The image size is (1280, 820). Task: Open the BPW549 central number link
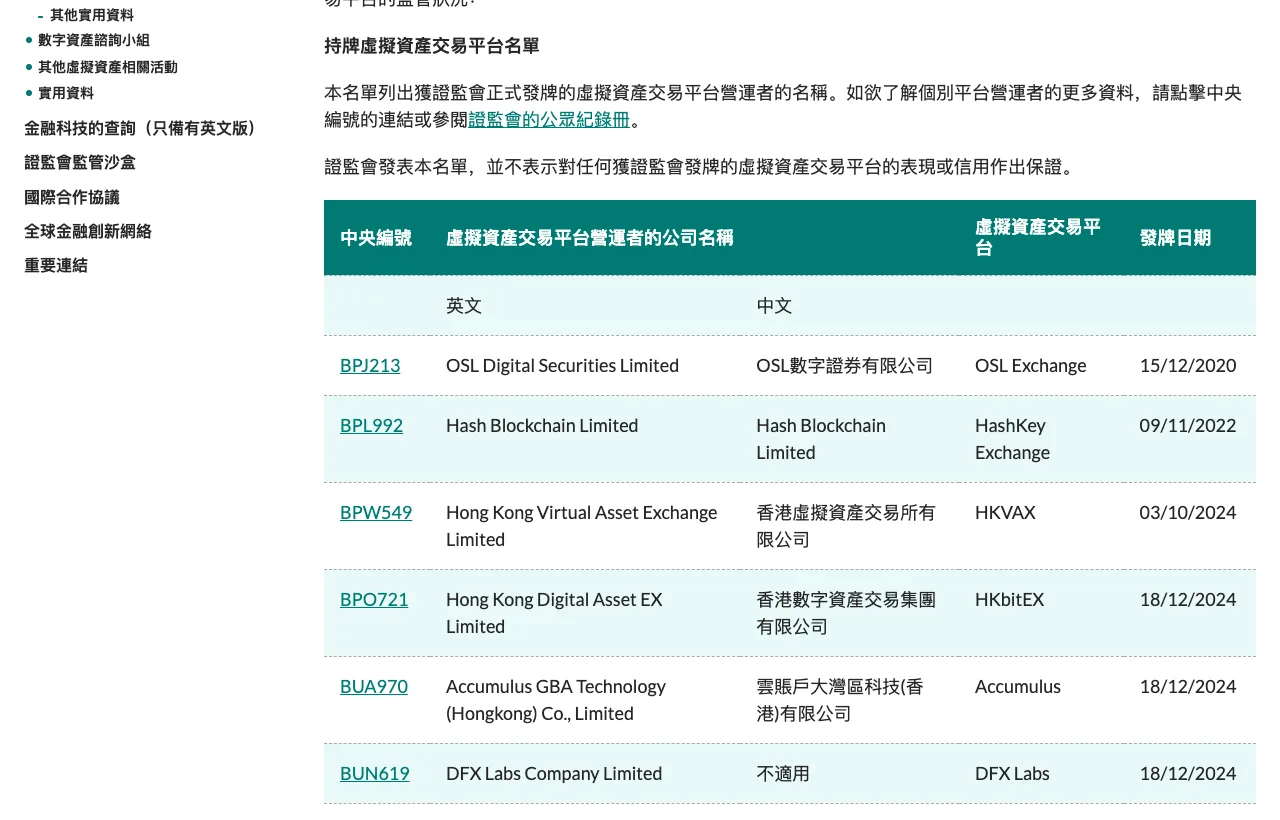tap(376, 512)
